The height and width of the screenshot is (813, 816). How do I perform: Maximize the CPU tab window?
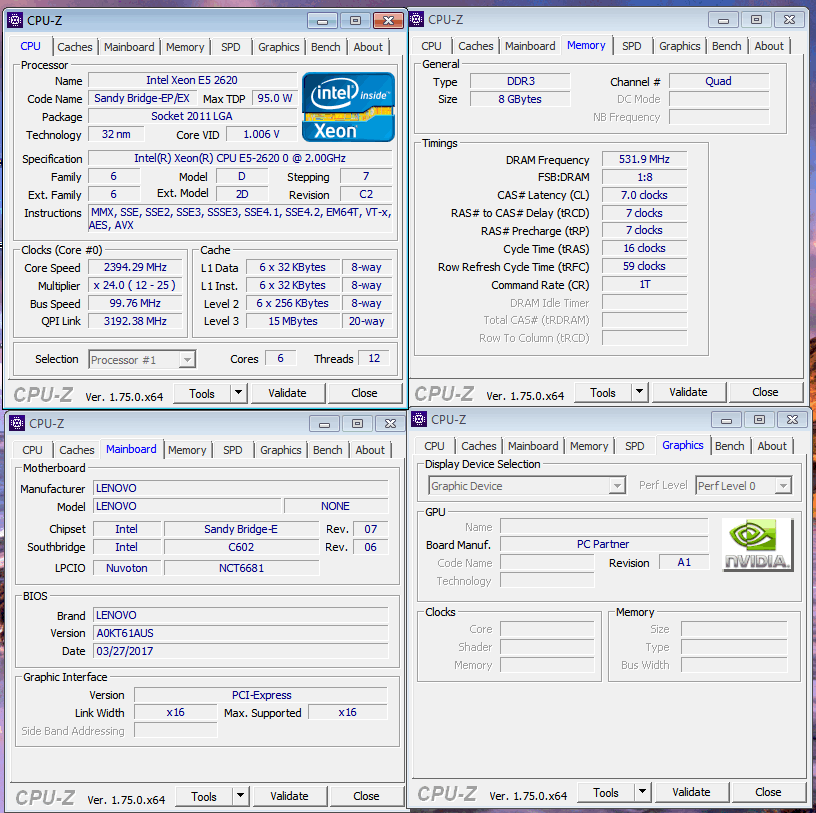[x=355, y=21]
